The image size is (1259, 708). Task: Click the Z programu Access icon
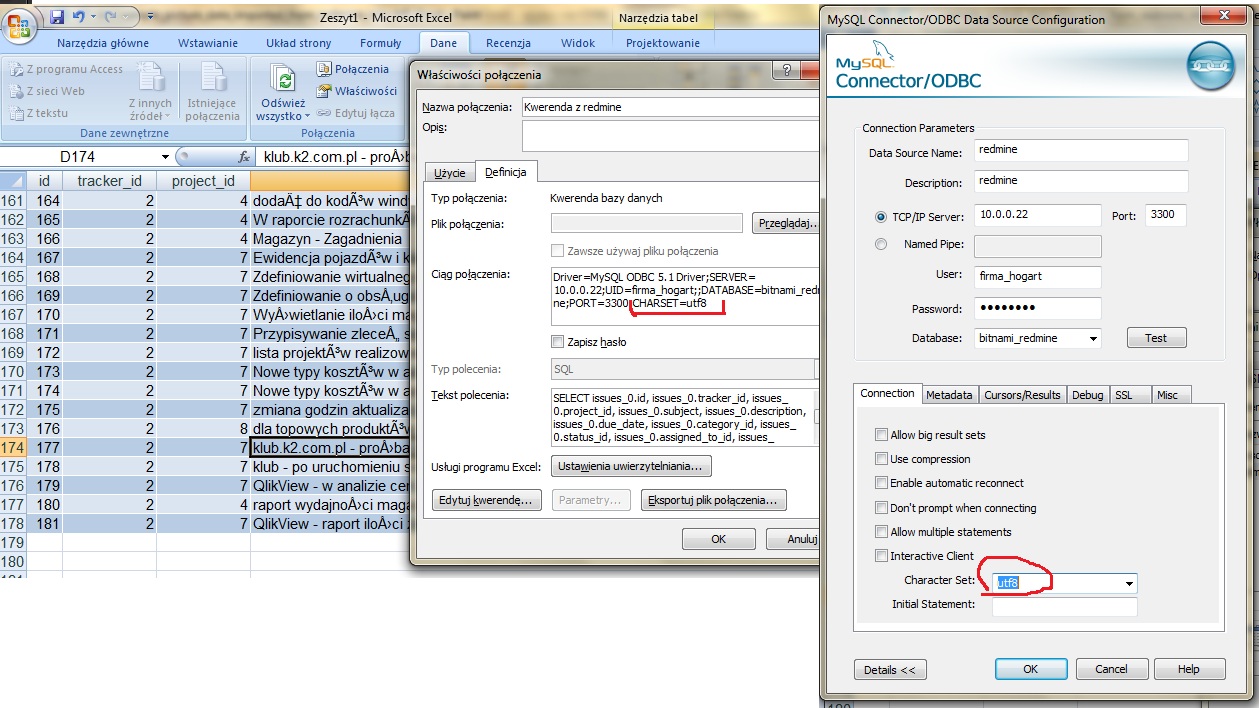pos(15,69)
